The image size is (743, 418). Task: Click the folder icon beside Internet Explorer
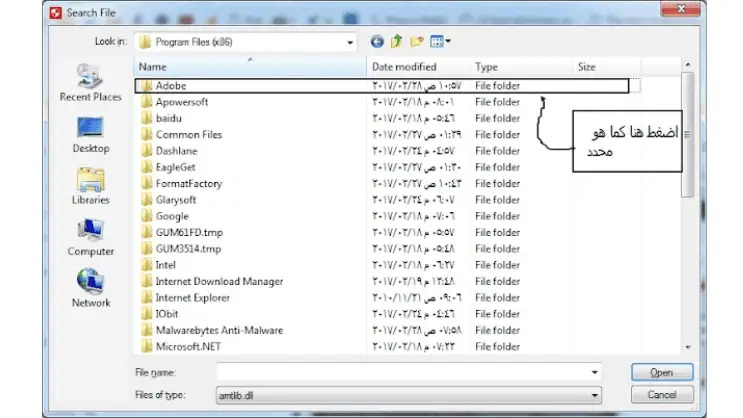click(146, 298)
